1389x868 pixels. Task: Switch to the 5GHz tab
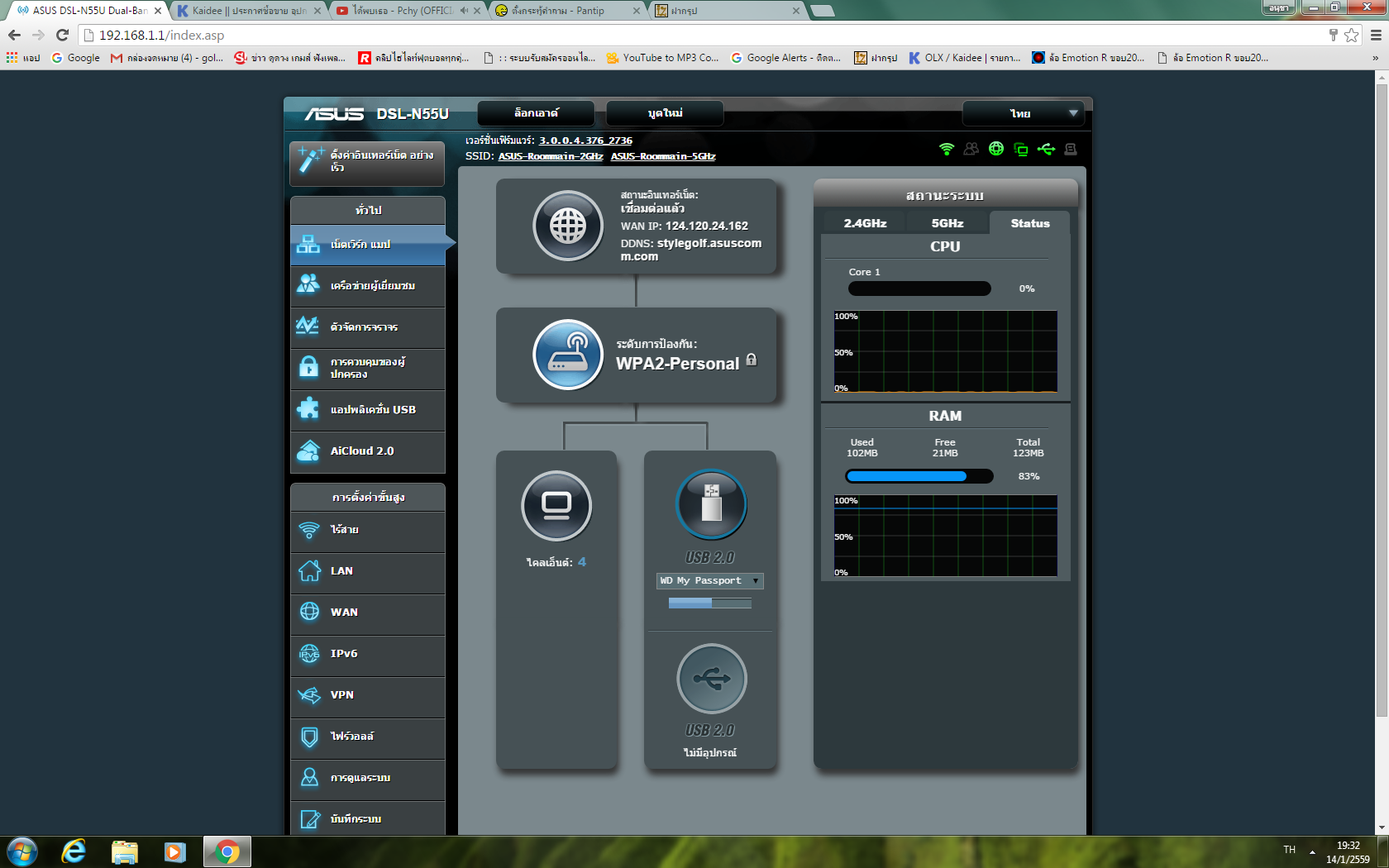coord(947,223)
